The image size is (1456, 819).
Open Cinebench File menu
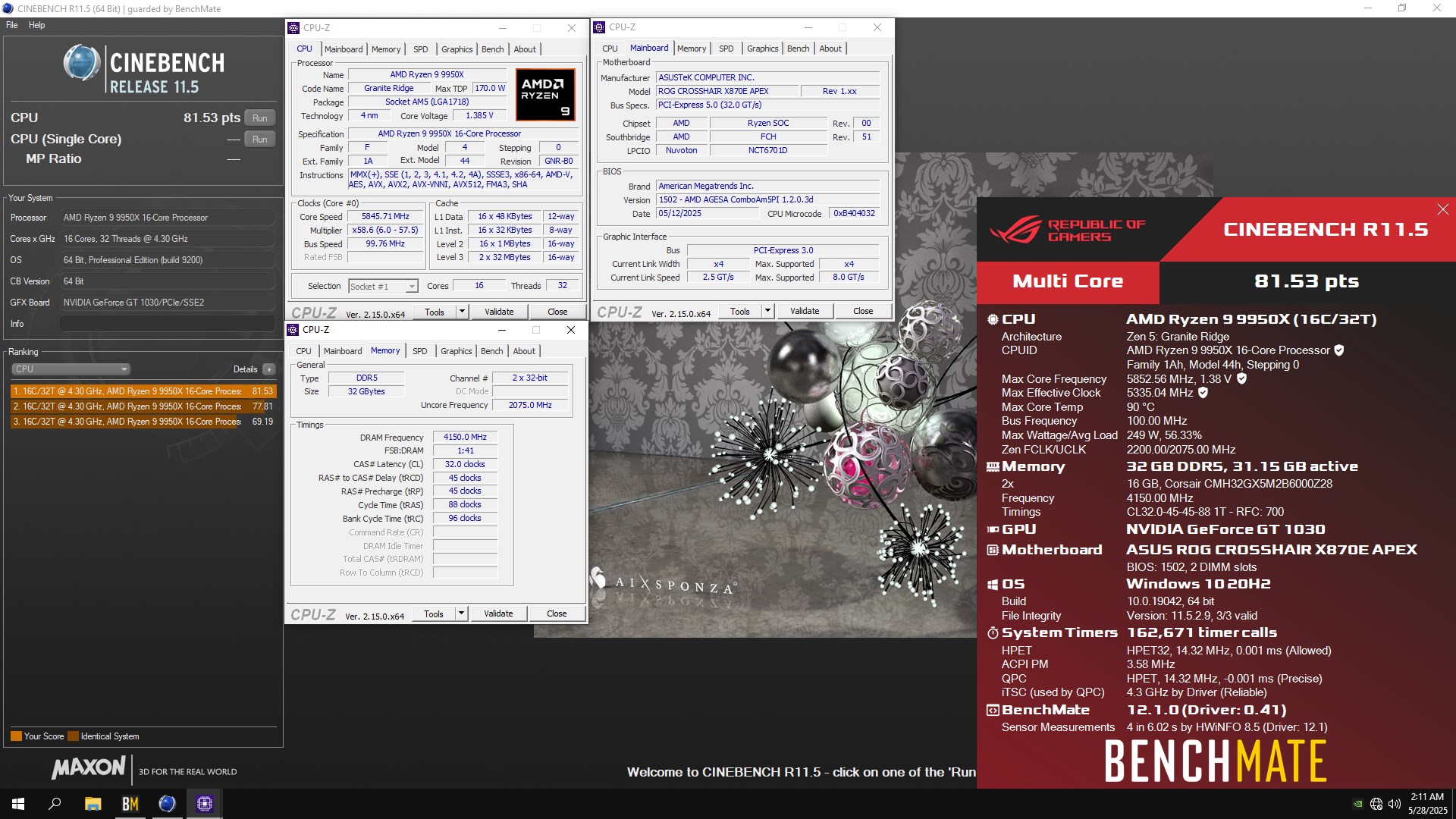pos(12,25)
